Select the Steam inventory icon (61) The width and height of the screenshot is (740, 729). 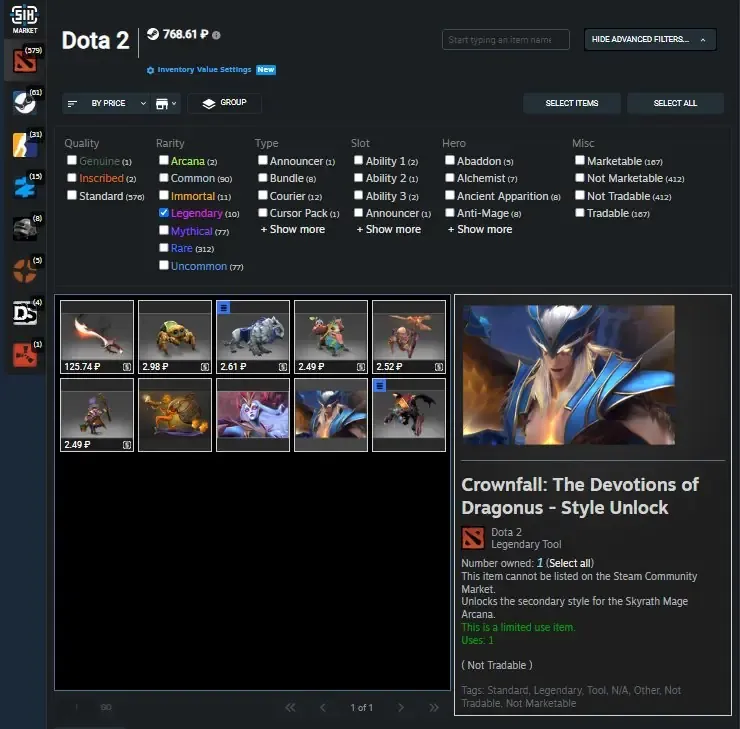coord(25,102)
